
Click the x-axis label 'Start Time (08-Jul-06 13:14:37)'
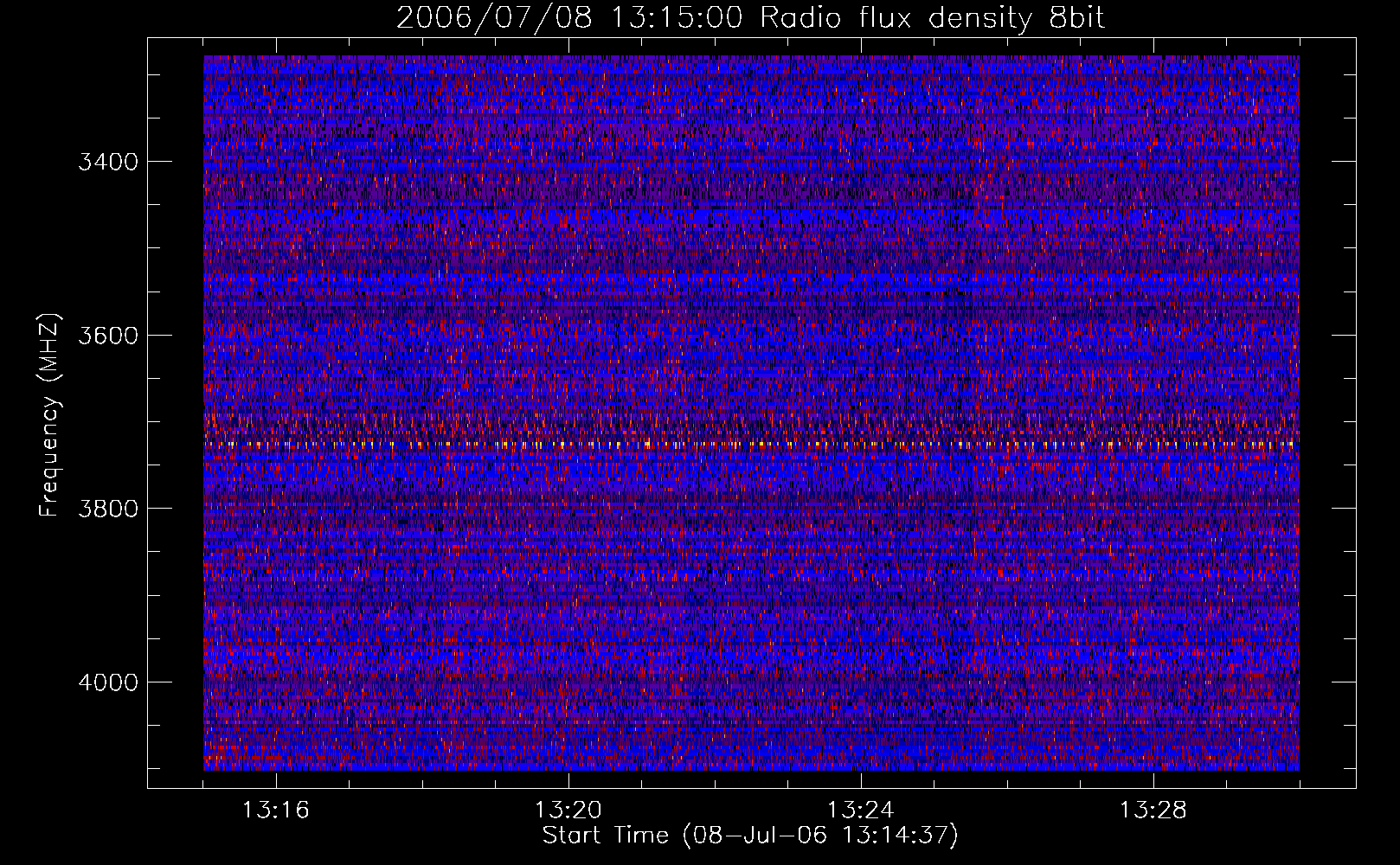click(750, 836)
